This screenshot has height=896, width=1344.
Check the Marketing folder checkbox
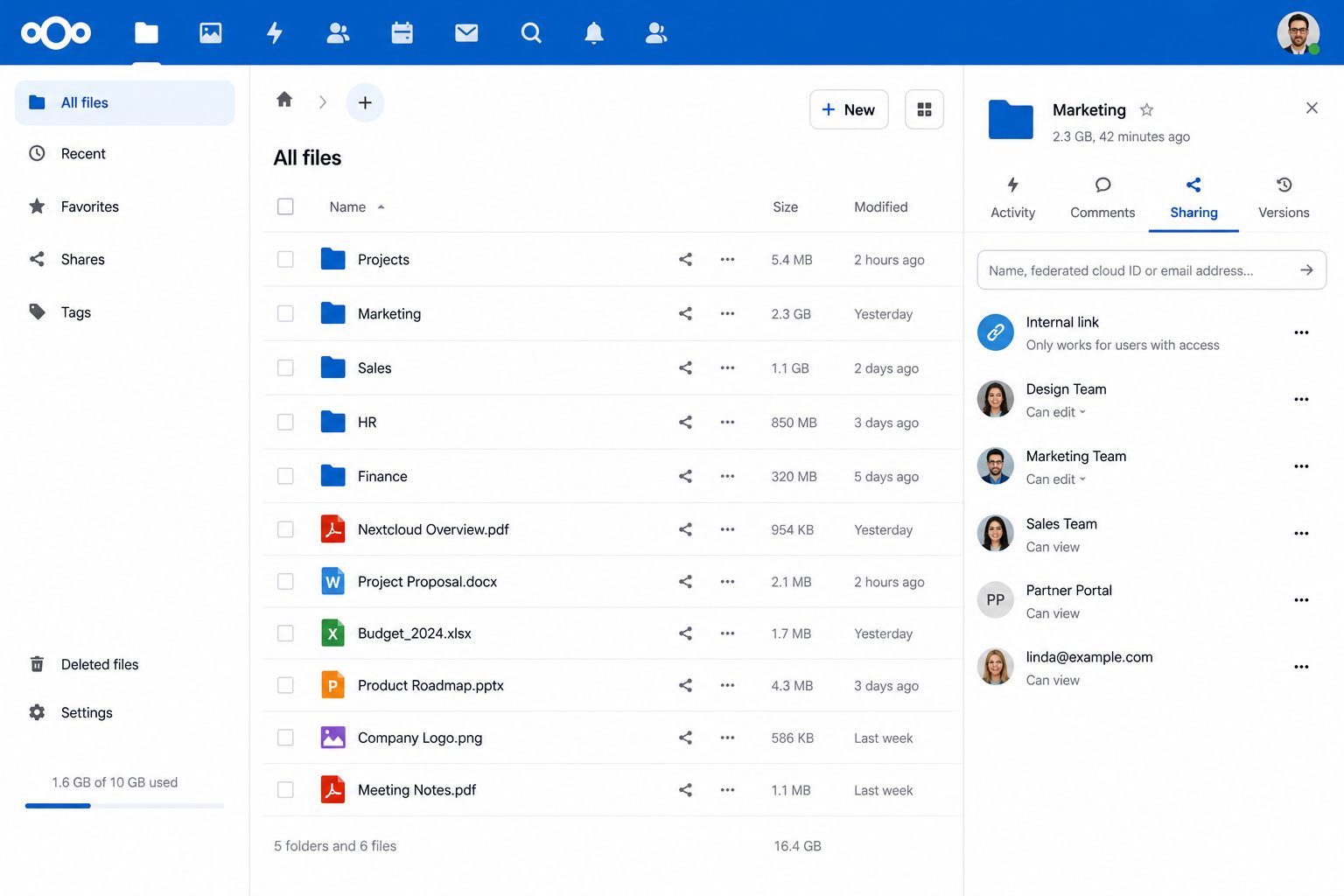[x=285, y=313]
